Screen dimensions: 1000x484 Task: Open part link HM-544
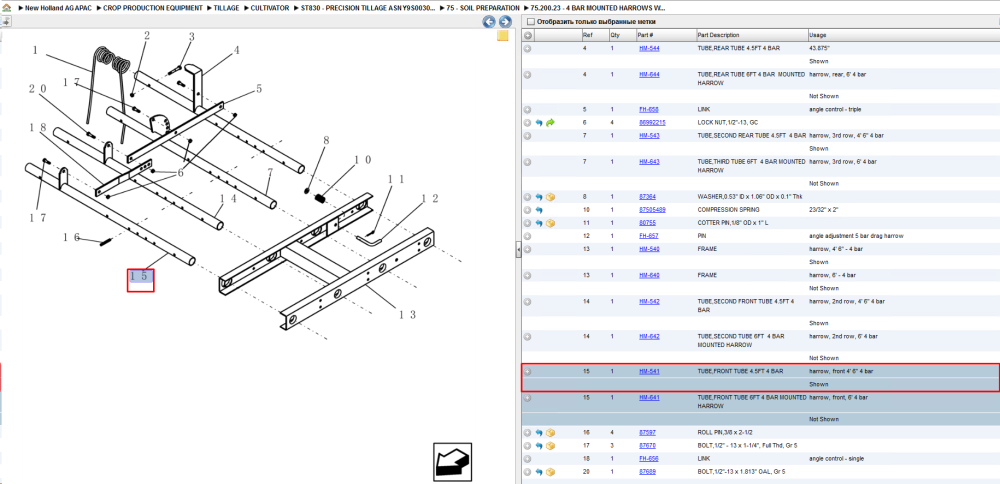649,48
